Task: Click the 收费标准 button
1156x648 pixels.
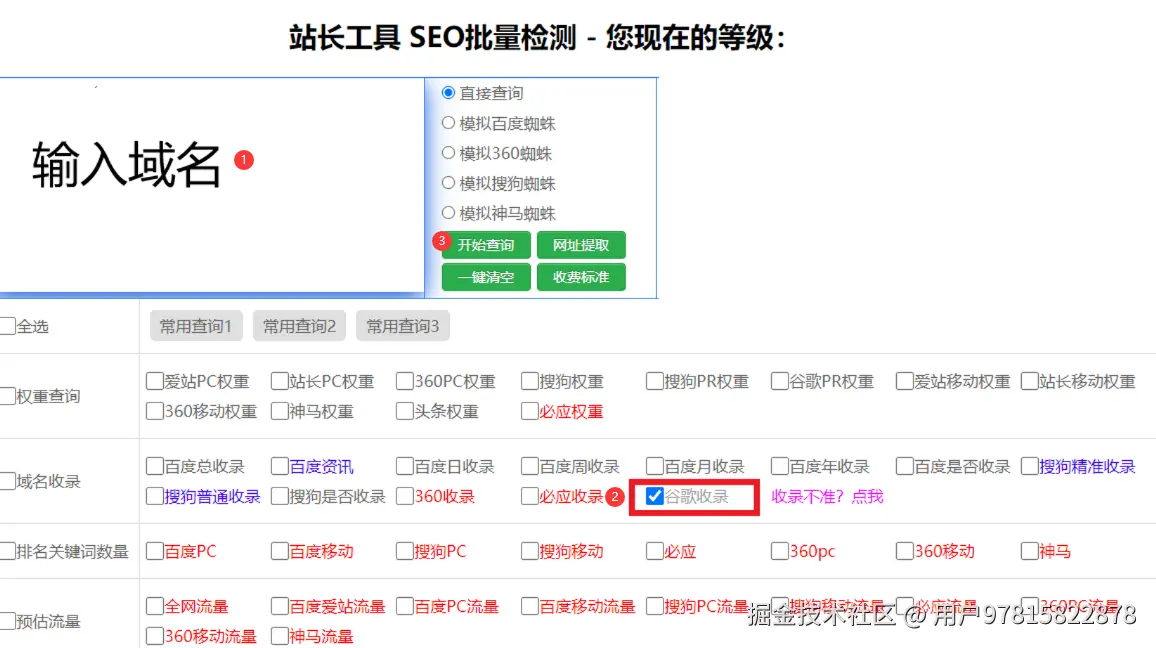Action: point(581,277)
